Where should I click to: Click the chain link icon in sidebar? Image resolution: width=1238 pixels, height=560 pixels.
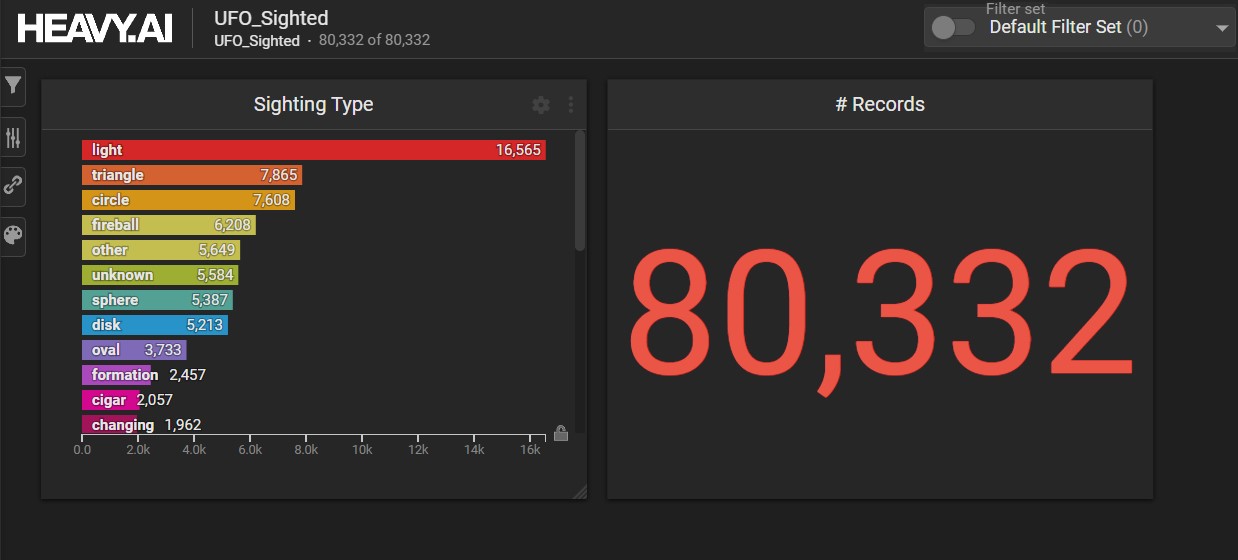(13, 186)
